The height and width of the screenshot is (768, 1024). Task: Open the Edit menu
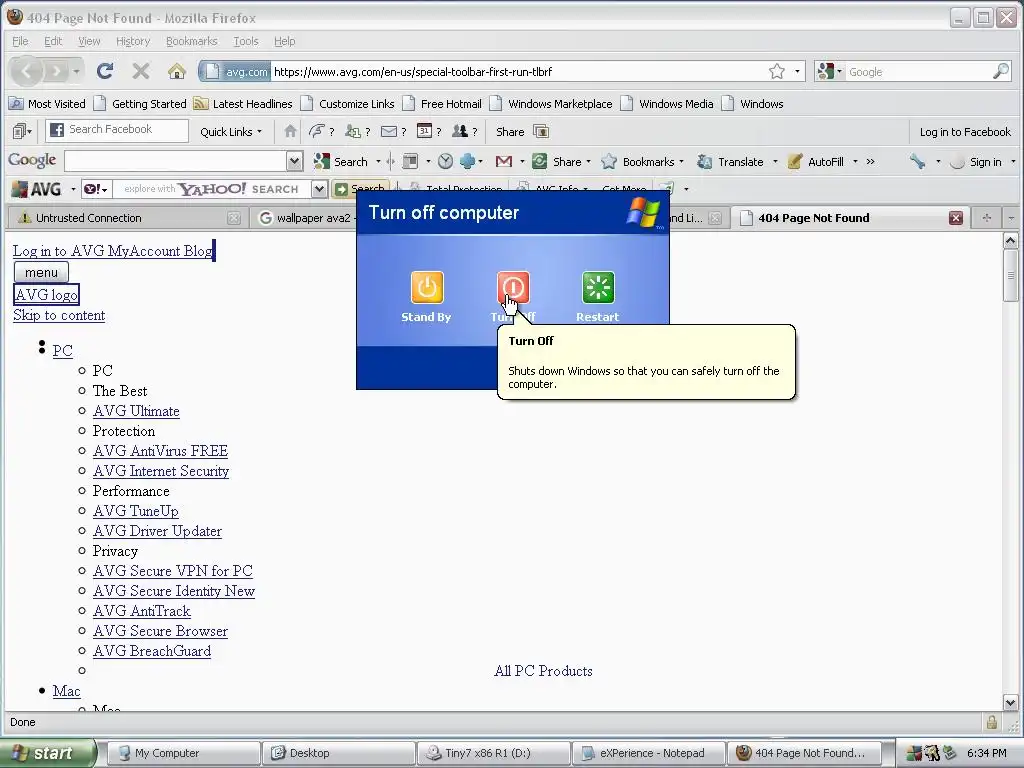click(53, 41)
